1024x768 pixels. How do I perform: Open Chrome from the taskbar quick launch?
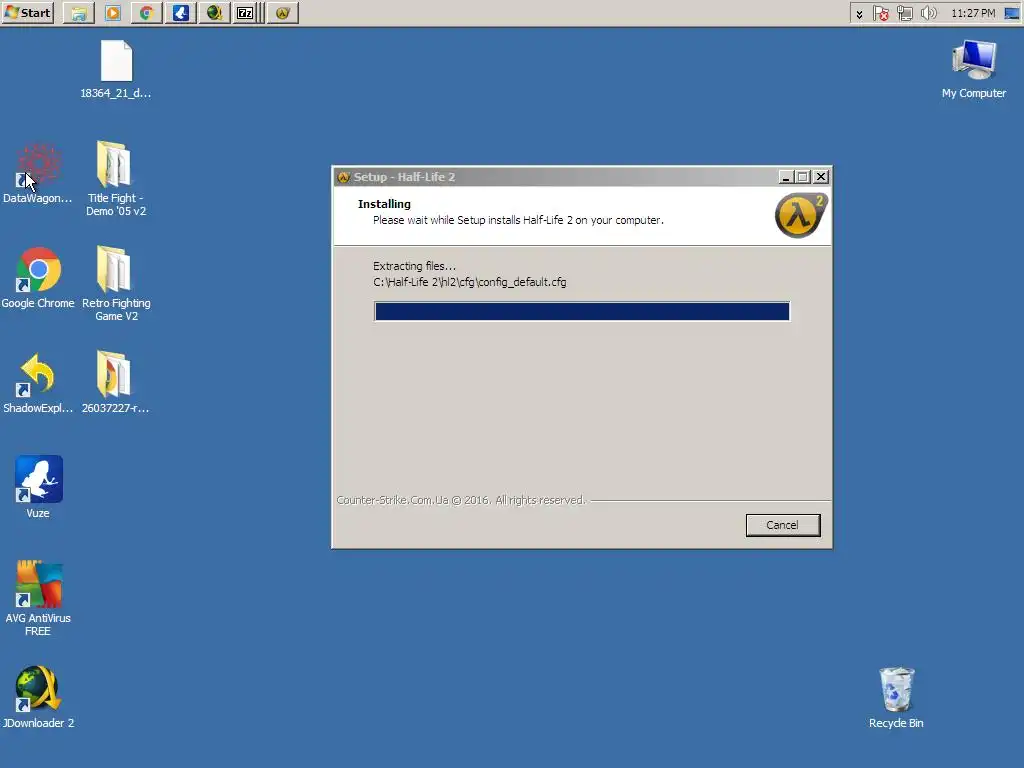point(146,13)
